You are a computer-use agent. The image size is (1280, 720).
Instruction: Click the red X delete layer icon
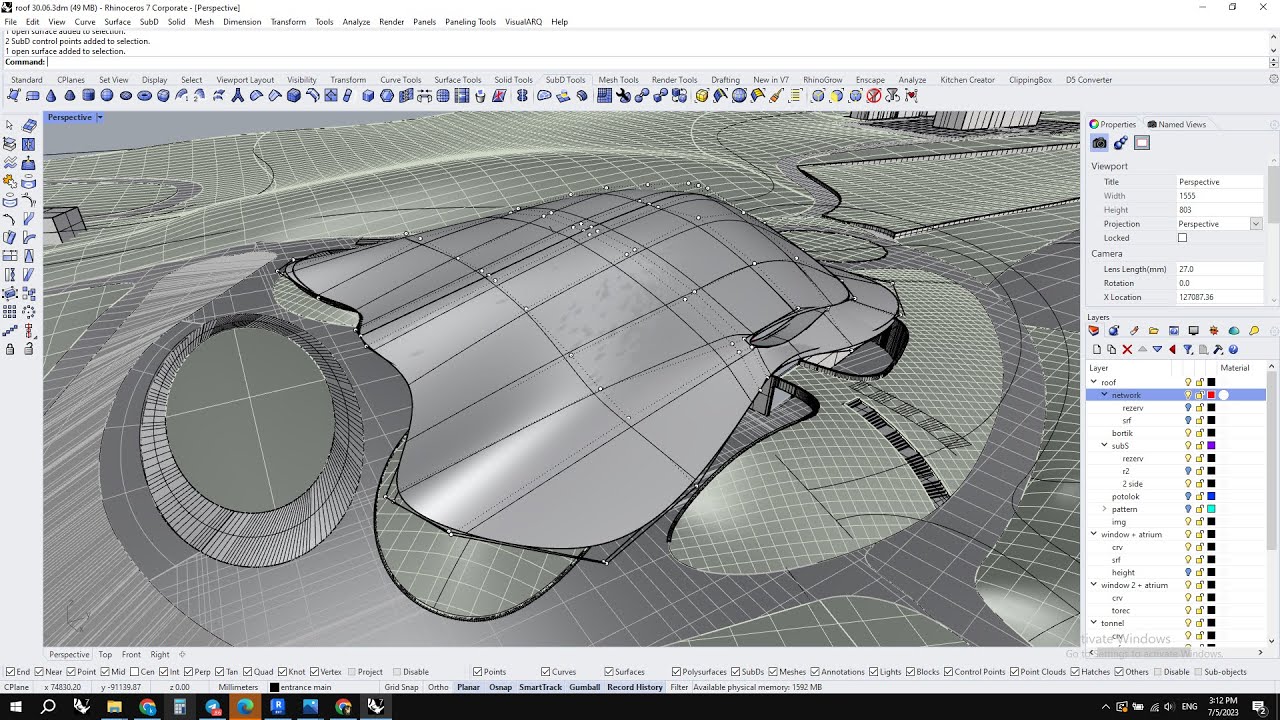point(1127,350)
